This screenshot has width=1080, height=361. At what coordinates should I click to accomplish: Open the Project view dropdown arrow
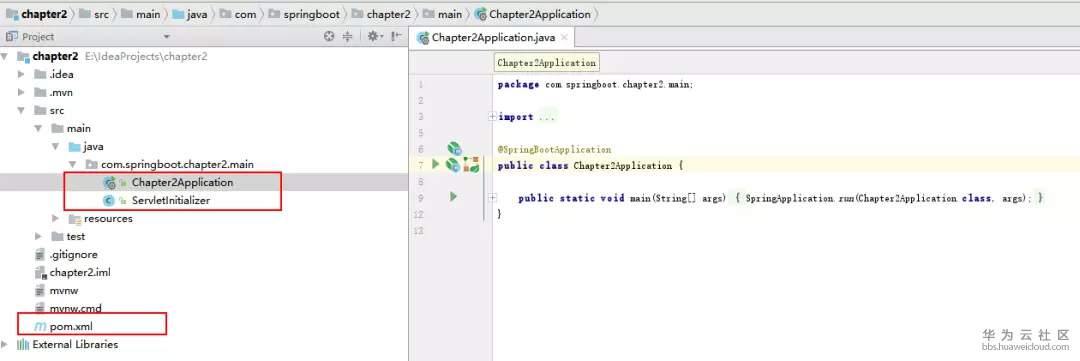pos(166,37)
